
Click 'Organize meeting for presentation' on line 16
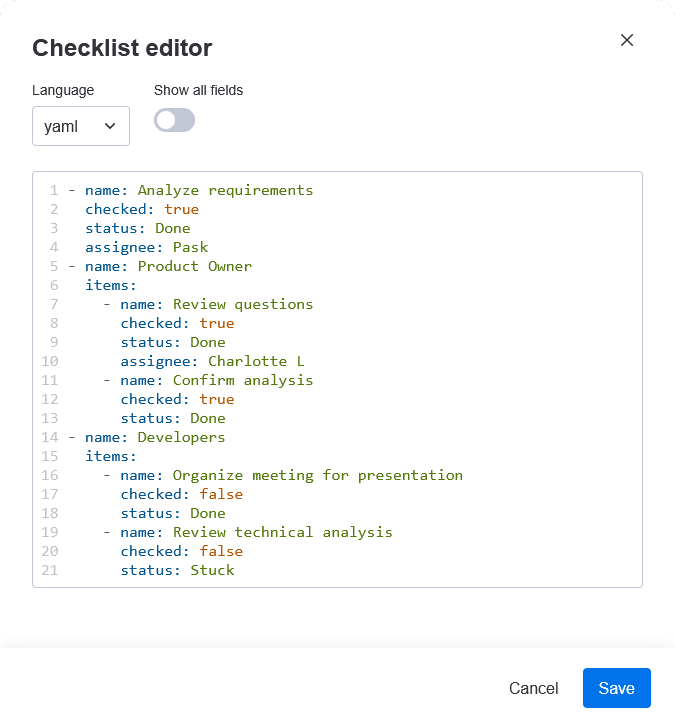pos(318,475)
